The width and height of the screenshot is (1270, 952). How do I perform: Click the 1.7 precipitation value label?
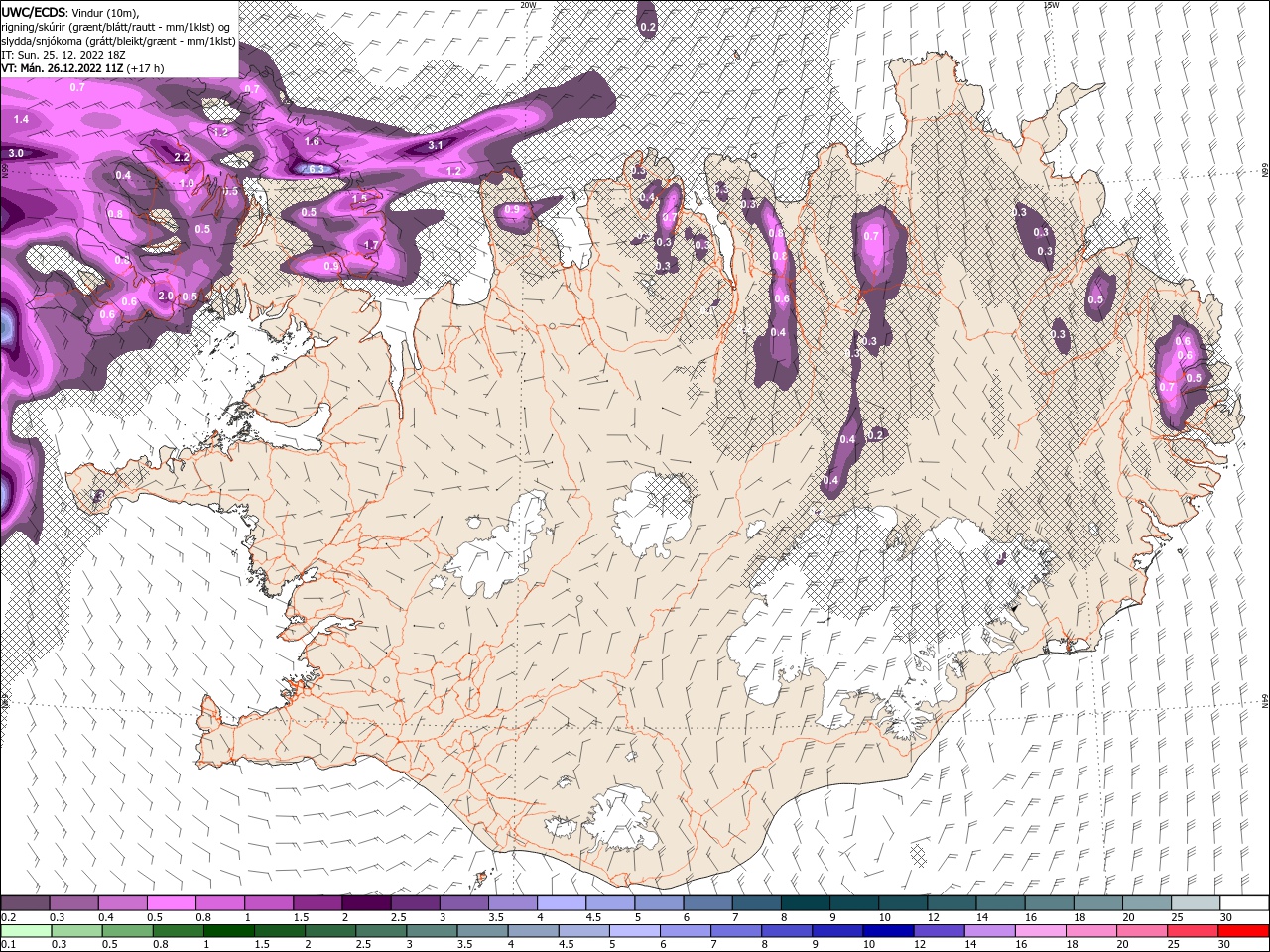pyautogui.click(x=371, y=245)
